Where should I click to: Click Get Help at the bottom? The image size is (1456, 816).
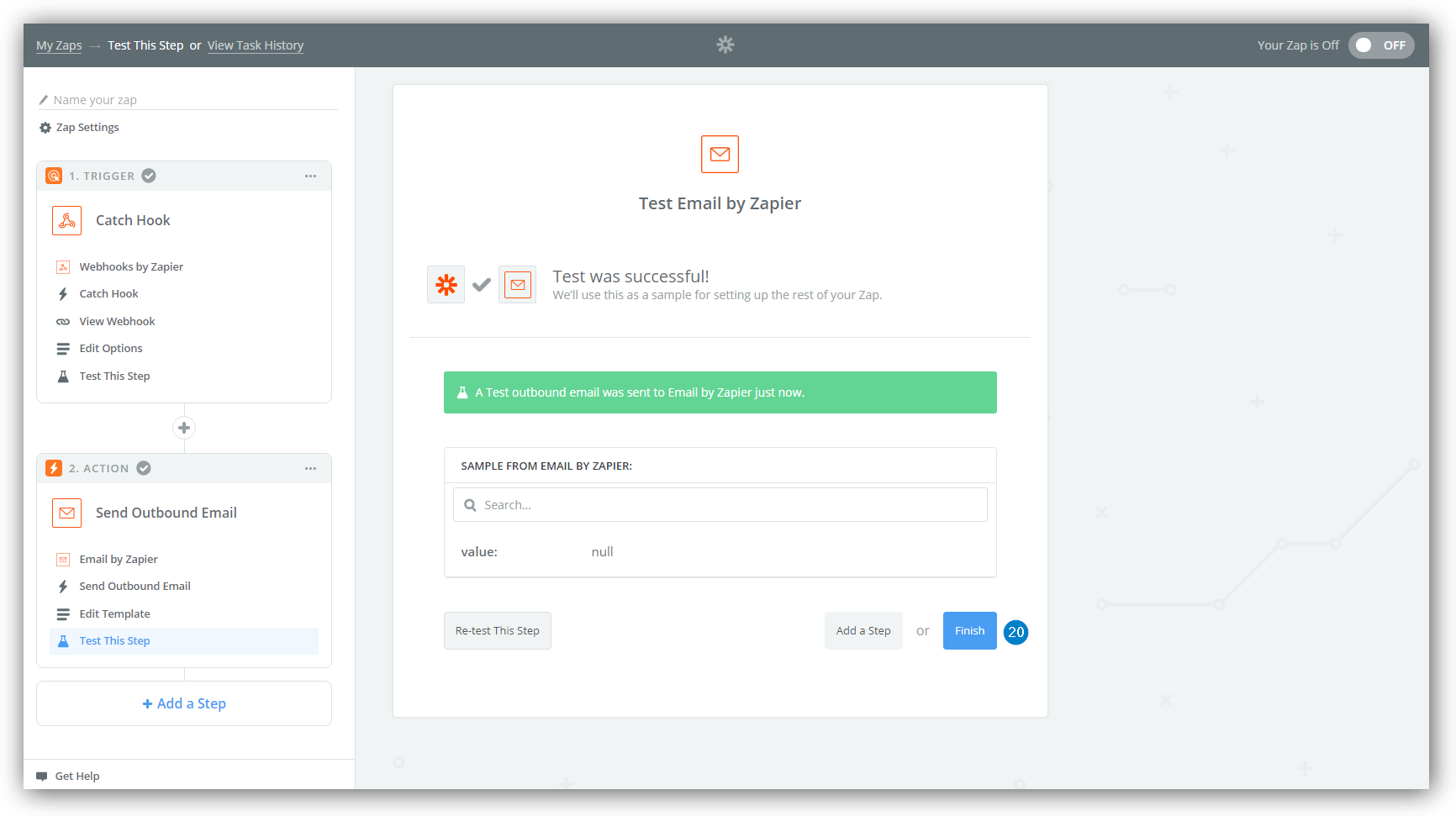pyautogui.click(x=68, y=777)
